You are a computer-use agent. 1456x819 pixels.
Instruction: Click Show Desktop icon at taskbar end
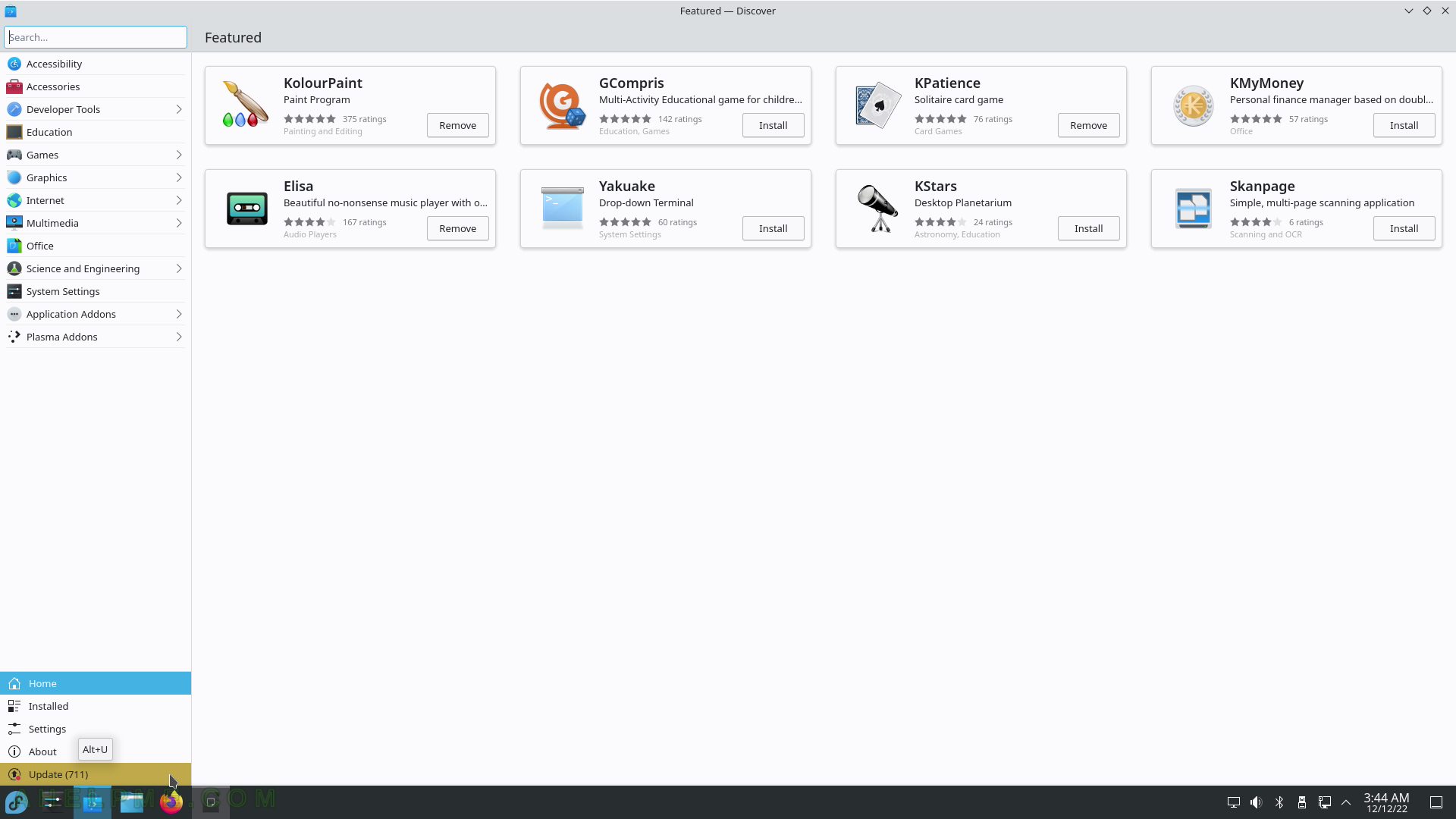click(x=1436, y=802)
